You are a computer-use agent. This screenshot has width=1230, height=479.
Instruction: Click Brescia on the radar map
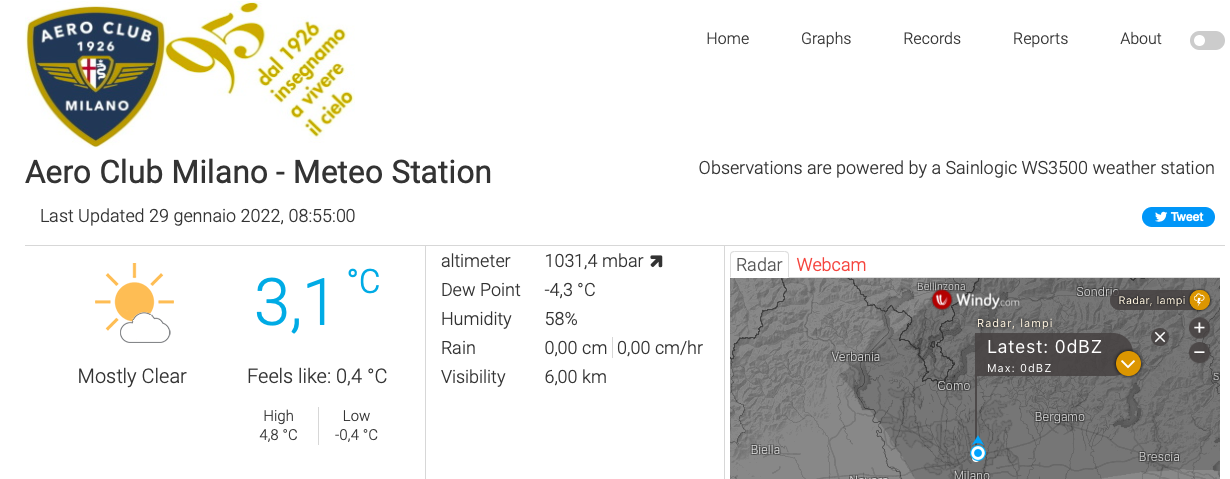click(1160, 457)
